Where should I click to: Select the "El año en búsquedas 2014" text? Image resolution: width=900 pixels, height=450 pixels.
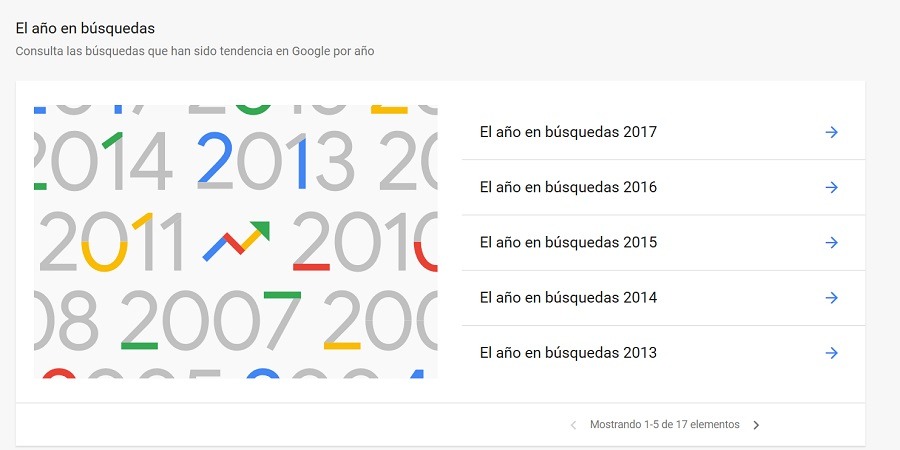pos(568,297)
